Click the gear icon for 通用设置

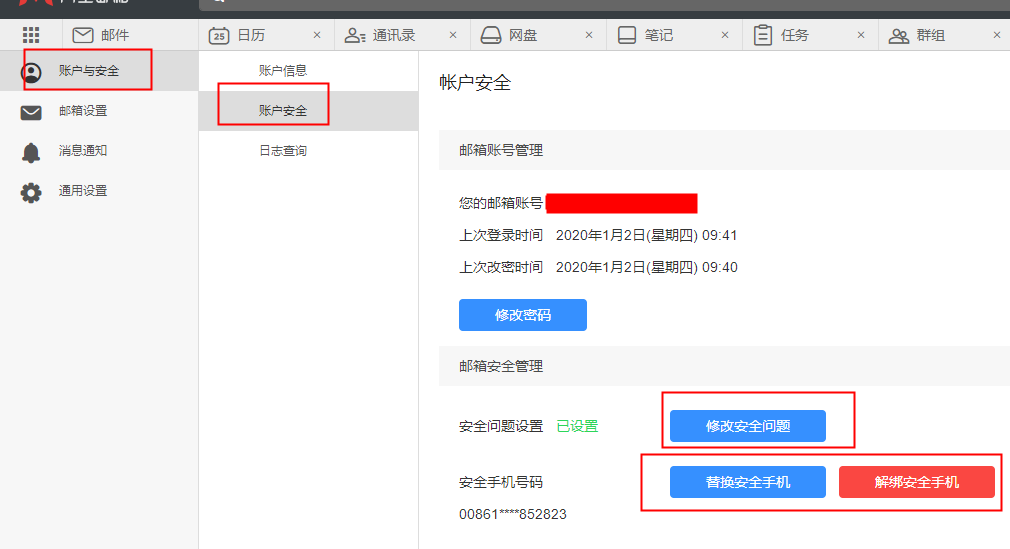coord(31,192)
